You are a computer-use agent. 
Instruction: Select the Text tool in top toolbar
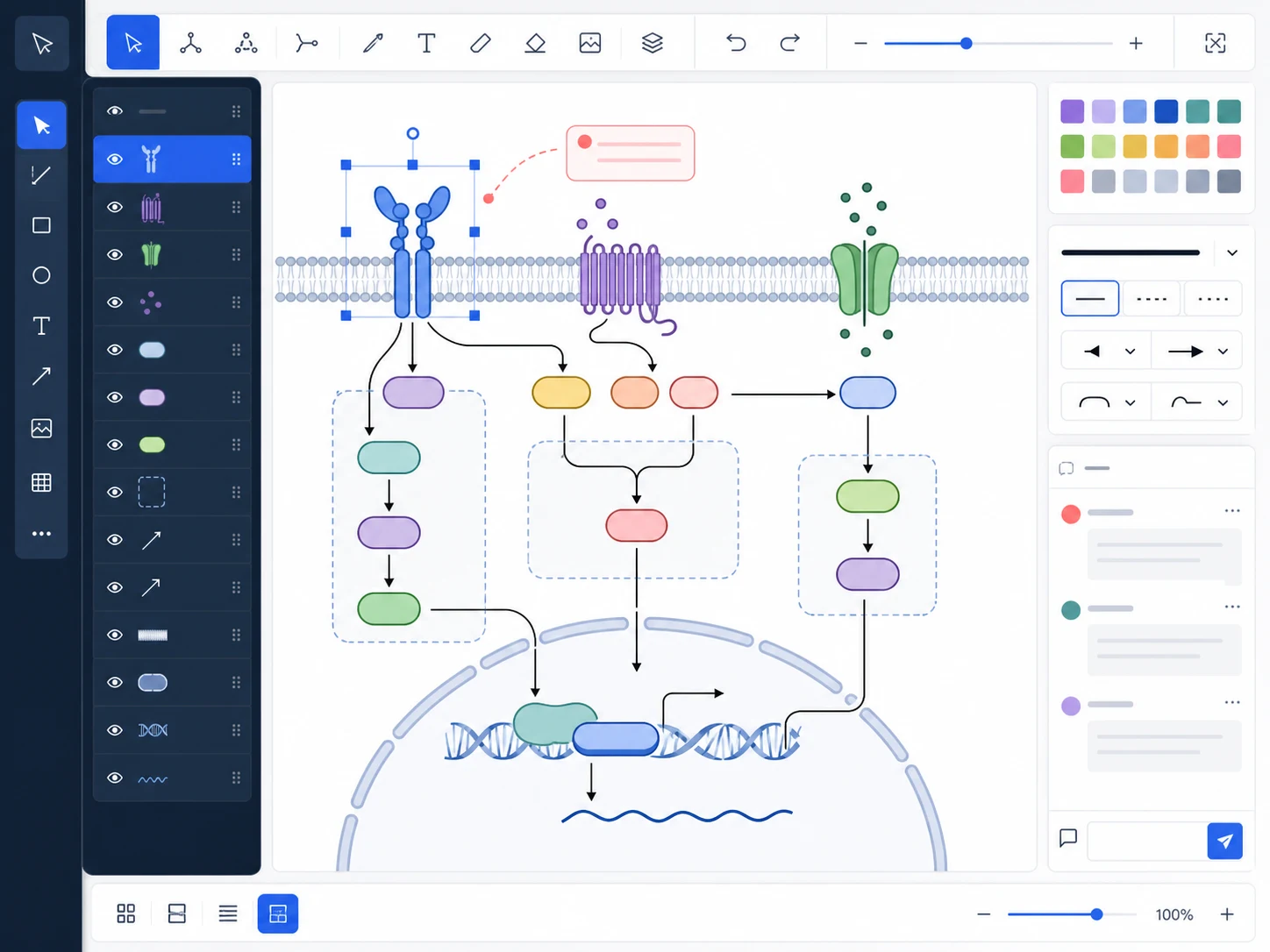(426, 43)
